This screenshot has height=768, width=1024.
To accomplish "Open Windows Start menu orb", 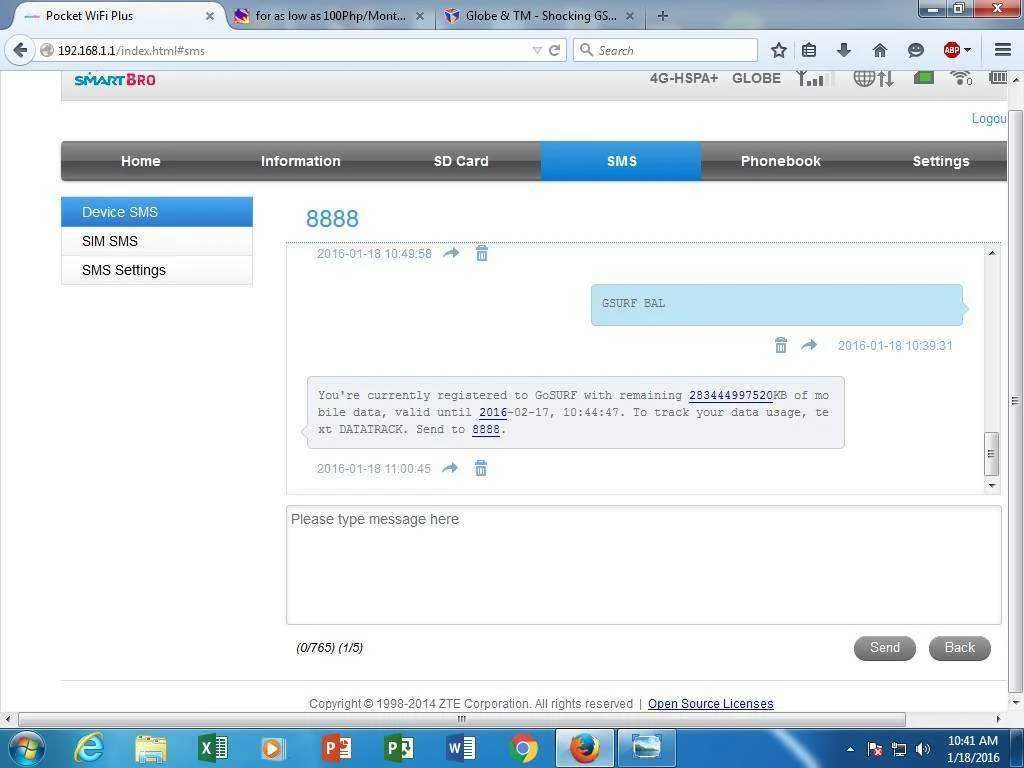I will tap(25, 748).
